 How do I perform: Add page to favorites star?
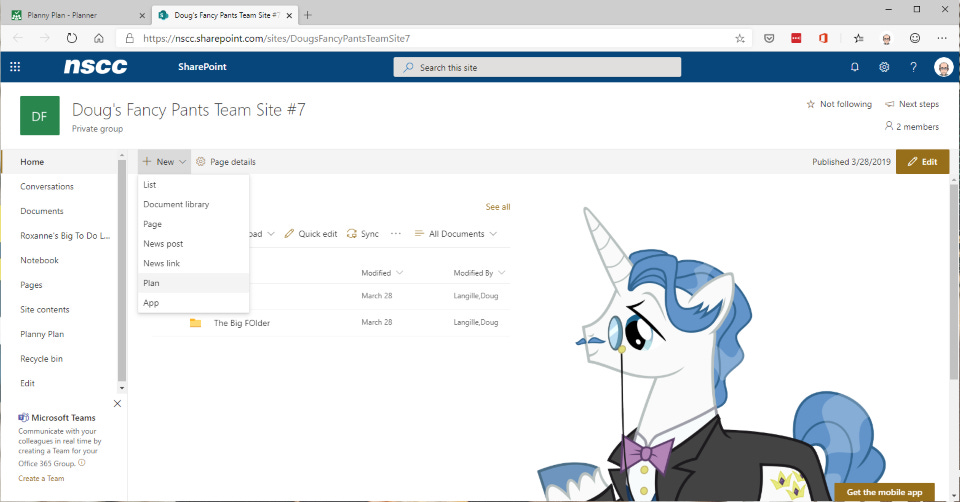[740, 38]
